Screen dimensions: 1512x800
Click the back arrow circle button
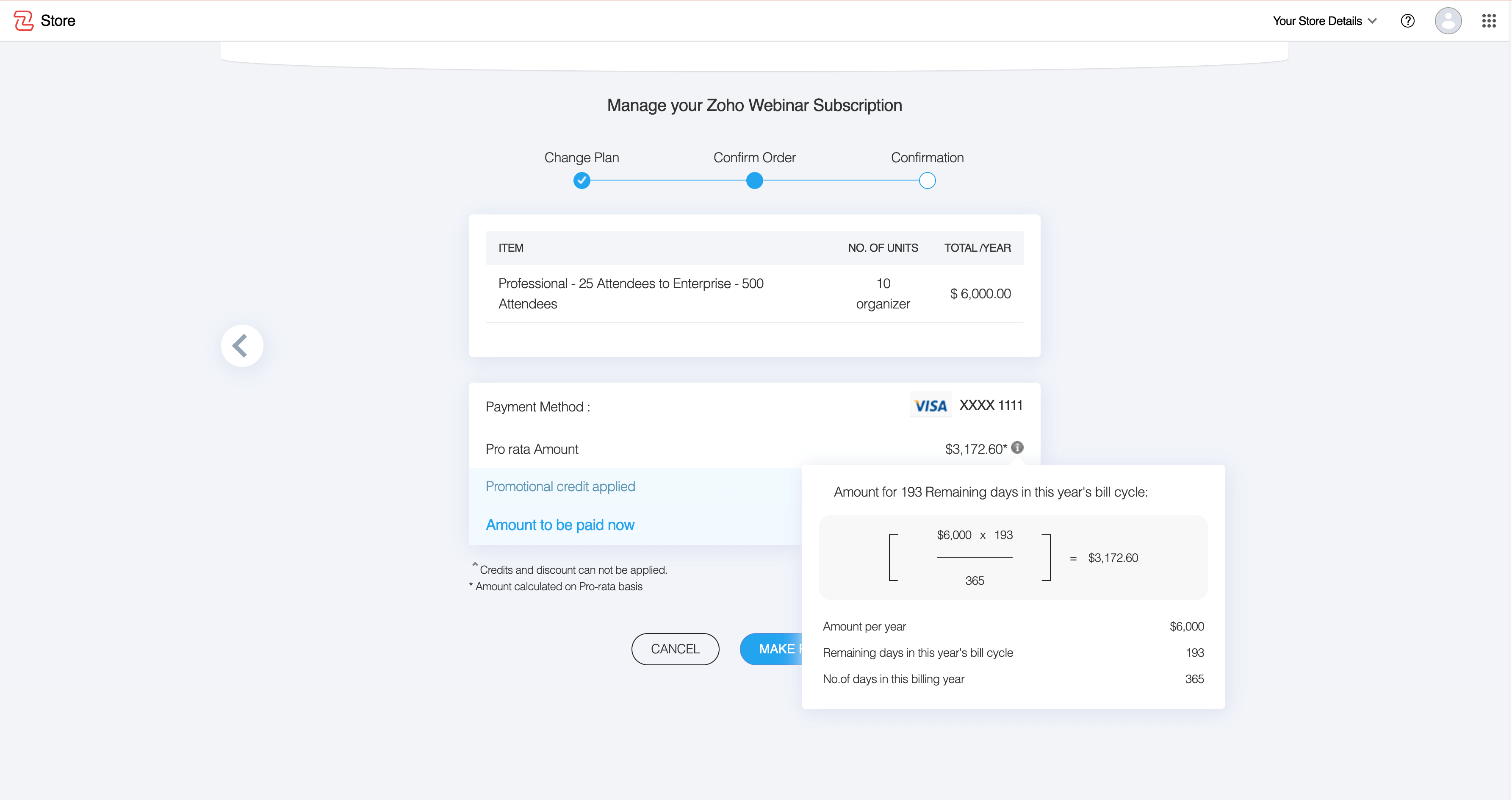click(x=242, y=345)
